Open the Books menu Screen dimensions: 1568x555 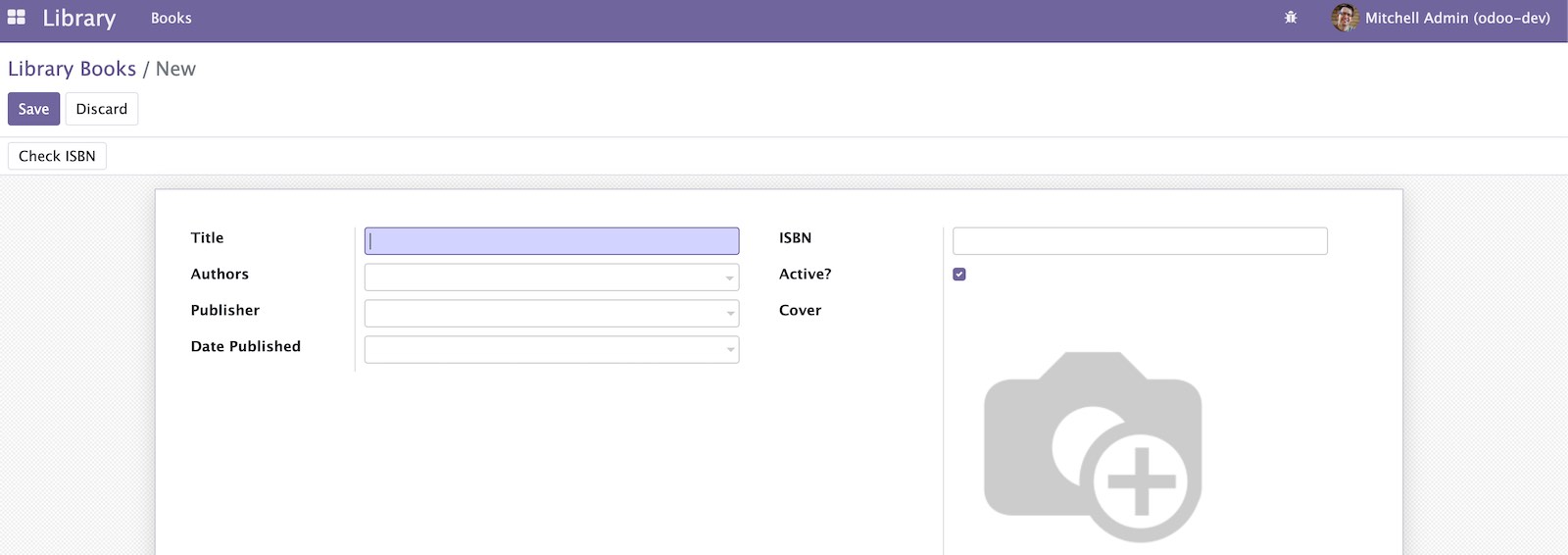click(171, 18)
